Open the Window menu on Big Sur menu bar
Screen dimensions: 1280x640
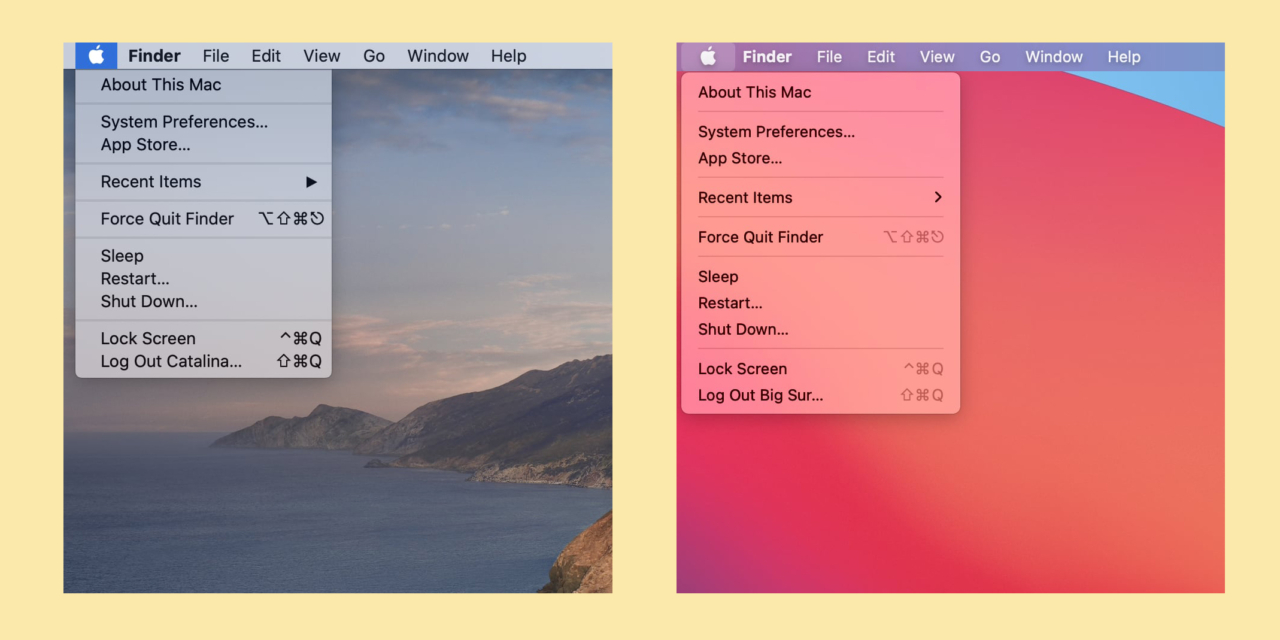point(1053,57)
